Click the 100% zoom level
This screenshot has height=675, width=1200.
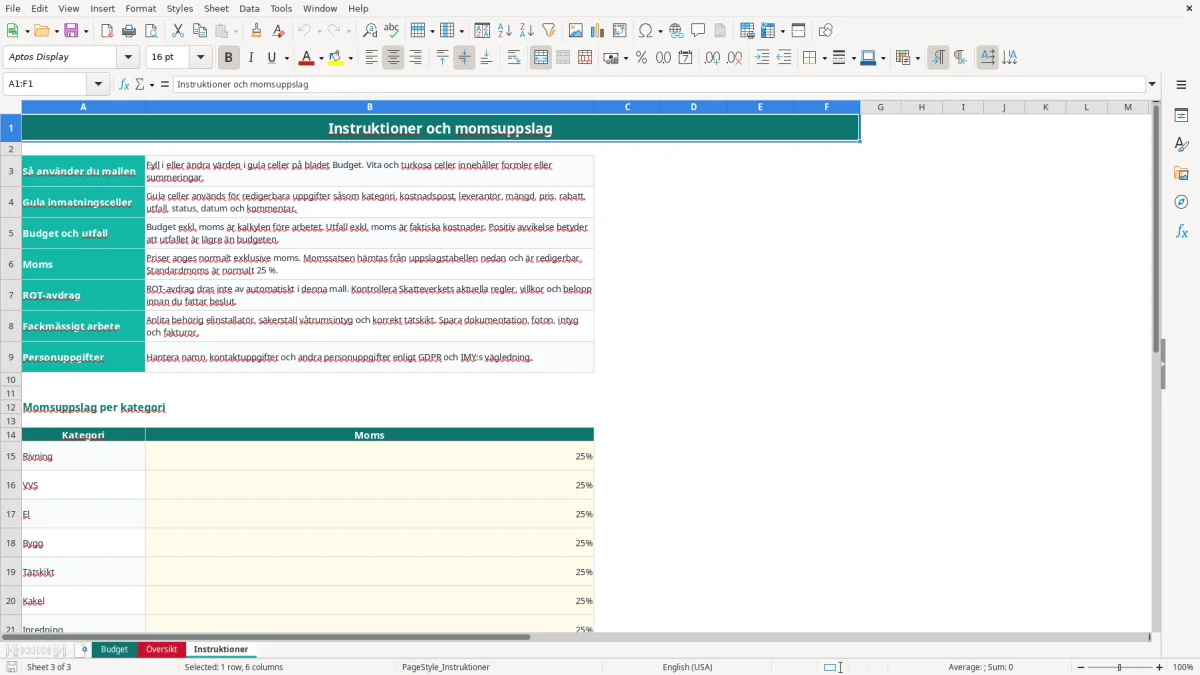[x=1183, y=667]
